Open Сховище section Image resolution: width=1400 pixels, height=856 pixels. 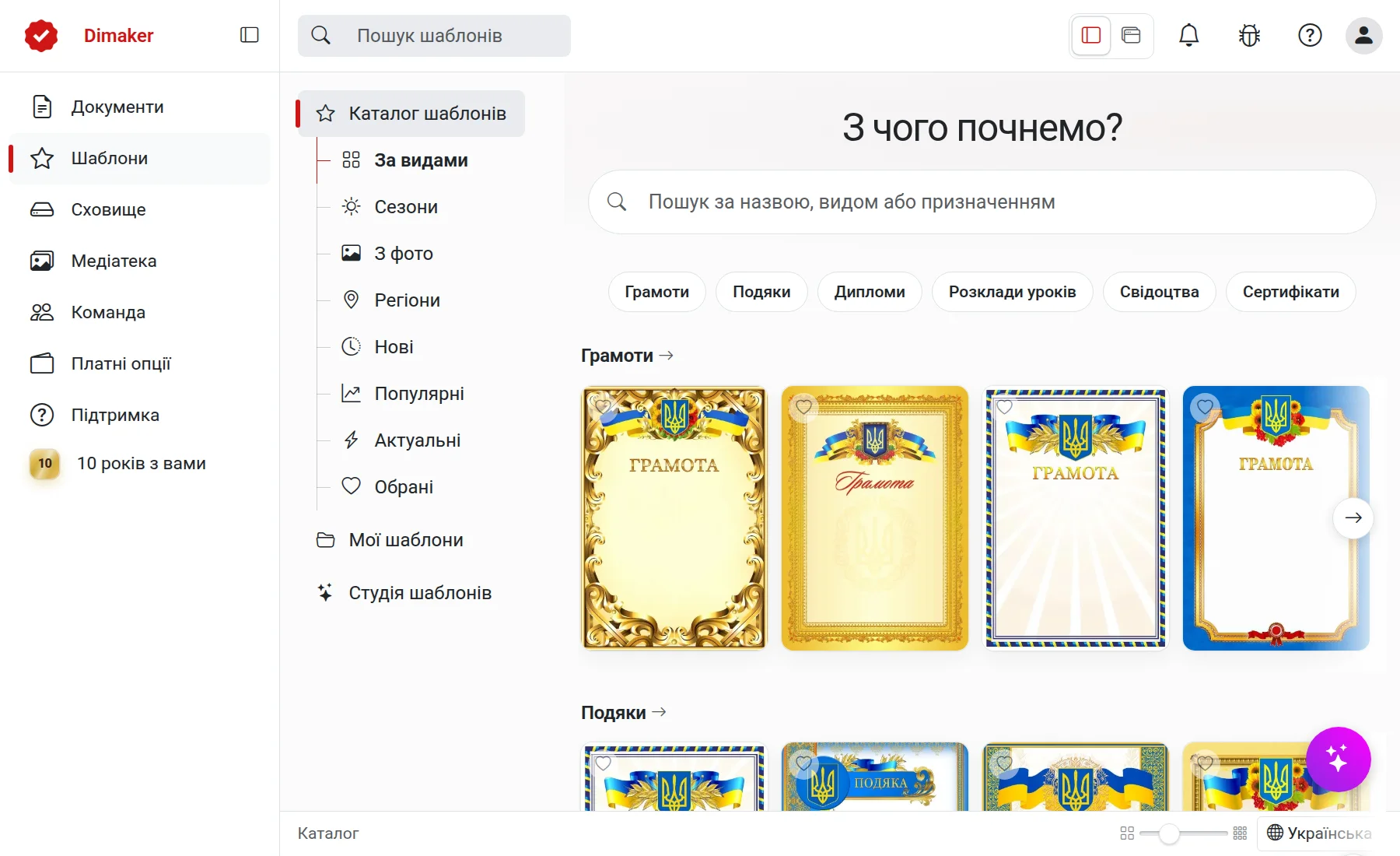(x=139, y=209)
